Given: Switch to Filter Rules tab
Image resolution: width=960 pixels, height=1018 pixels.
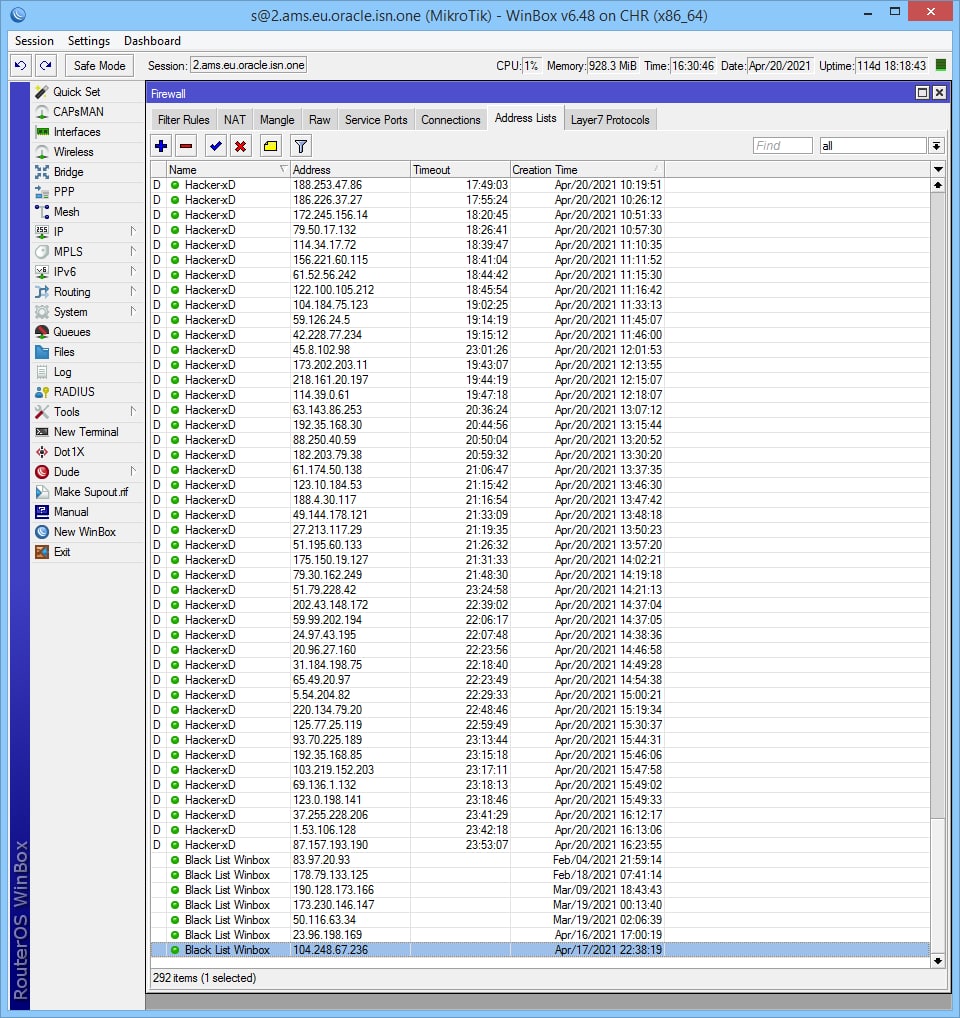Looking at the screenshot, I should (x=184, y=120).
